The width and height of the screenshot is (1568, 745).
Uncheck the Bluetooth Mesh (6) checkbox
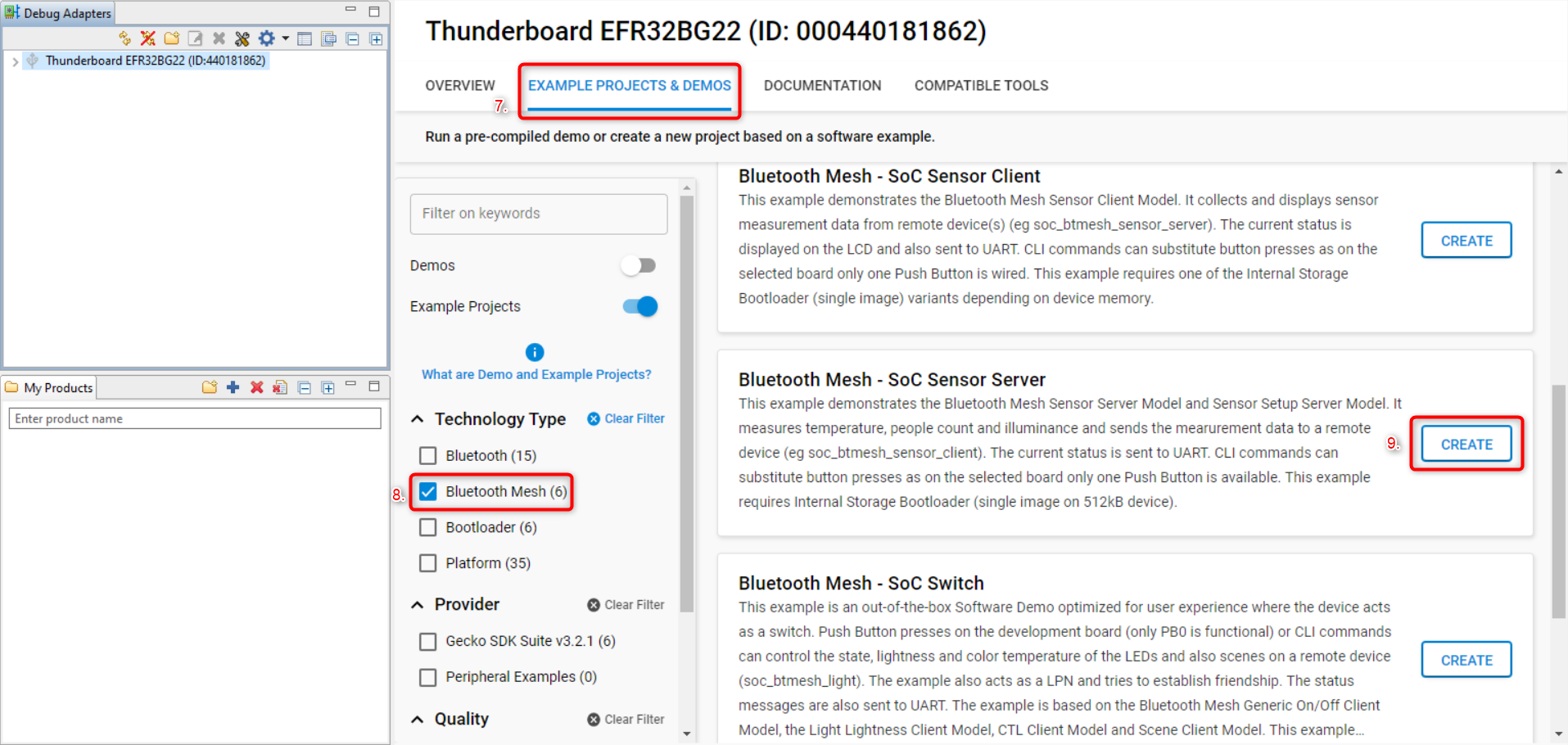[427, 491]
